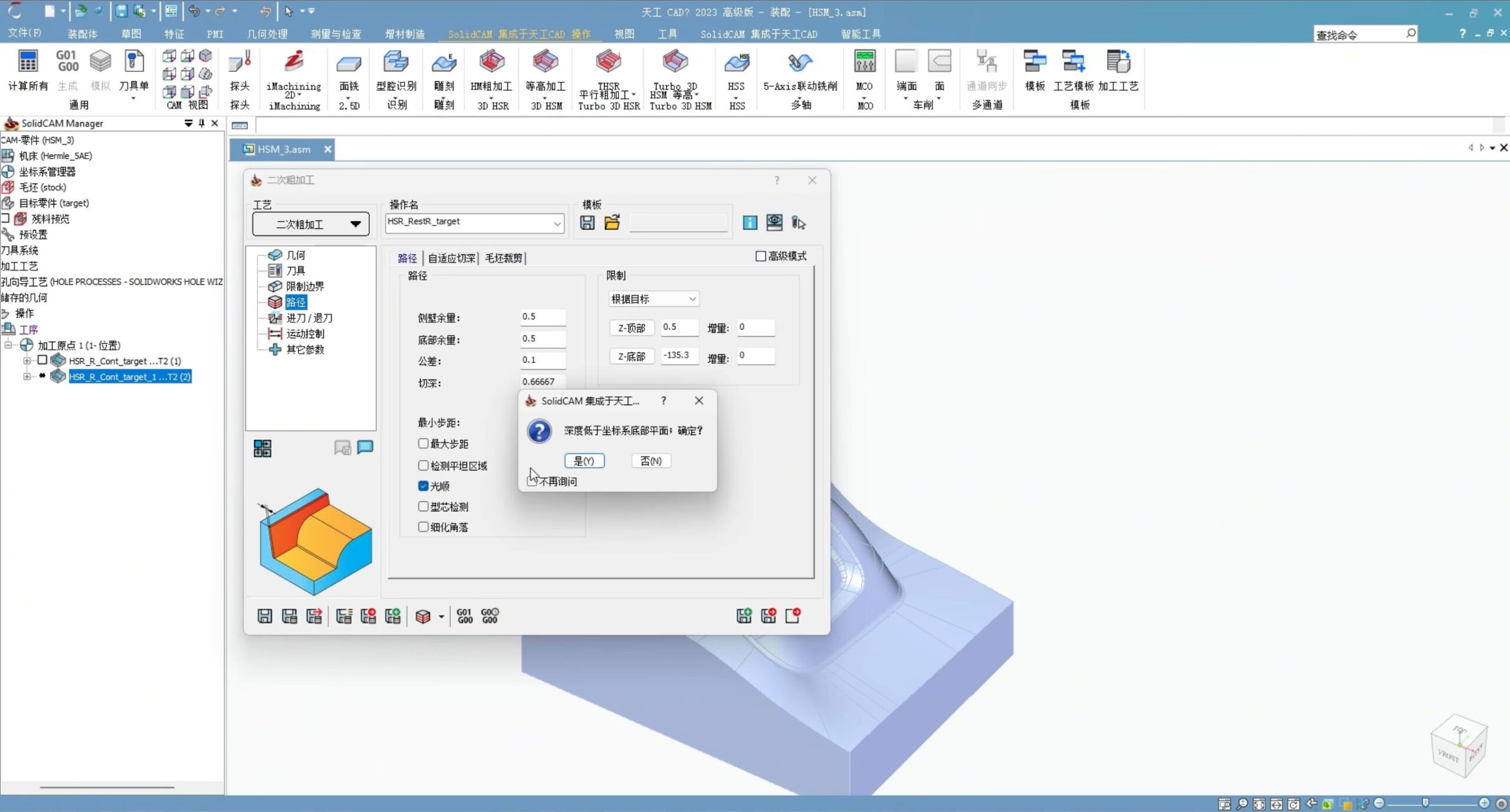Viewport: 1510px width, 812px height.
Task: Check the 型芯检测 option
Action: click(x=423, y=506)
